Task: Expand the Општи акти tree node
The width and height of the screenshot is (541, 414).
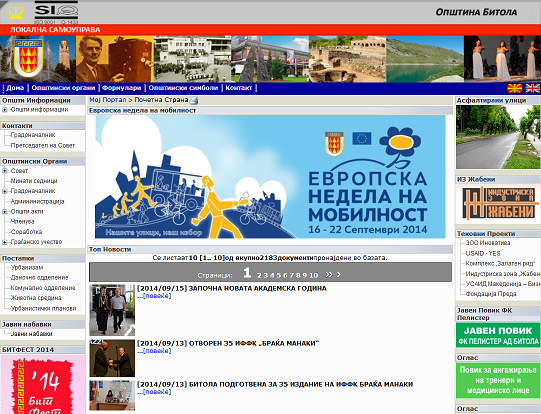Action: (4, 211)
